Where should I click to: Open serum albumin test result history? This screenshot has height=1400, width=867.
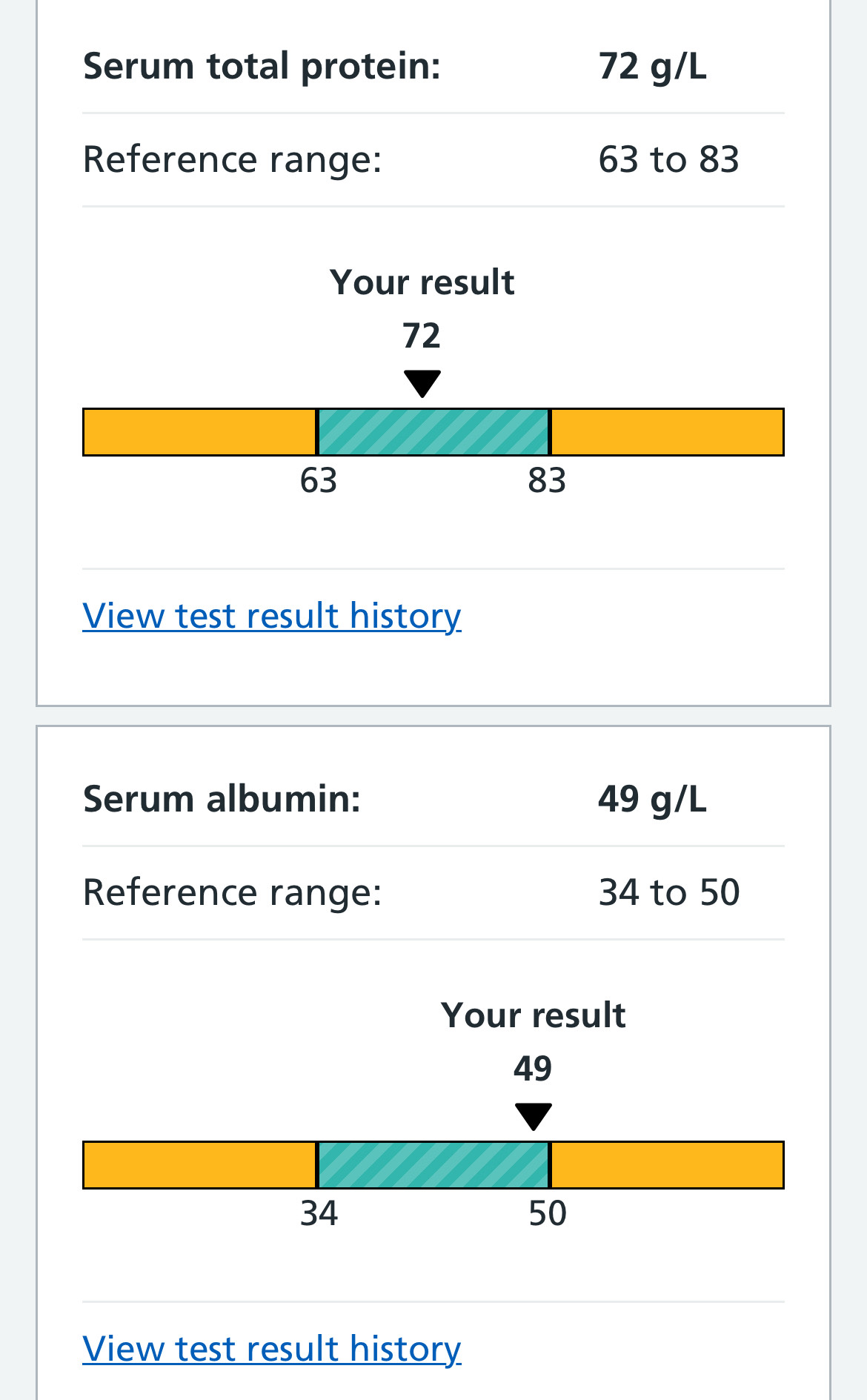[272, 1349]
